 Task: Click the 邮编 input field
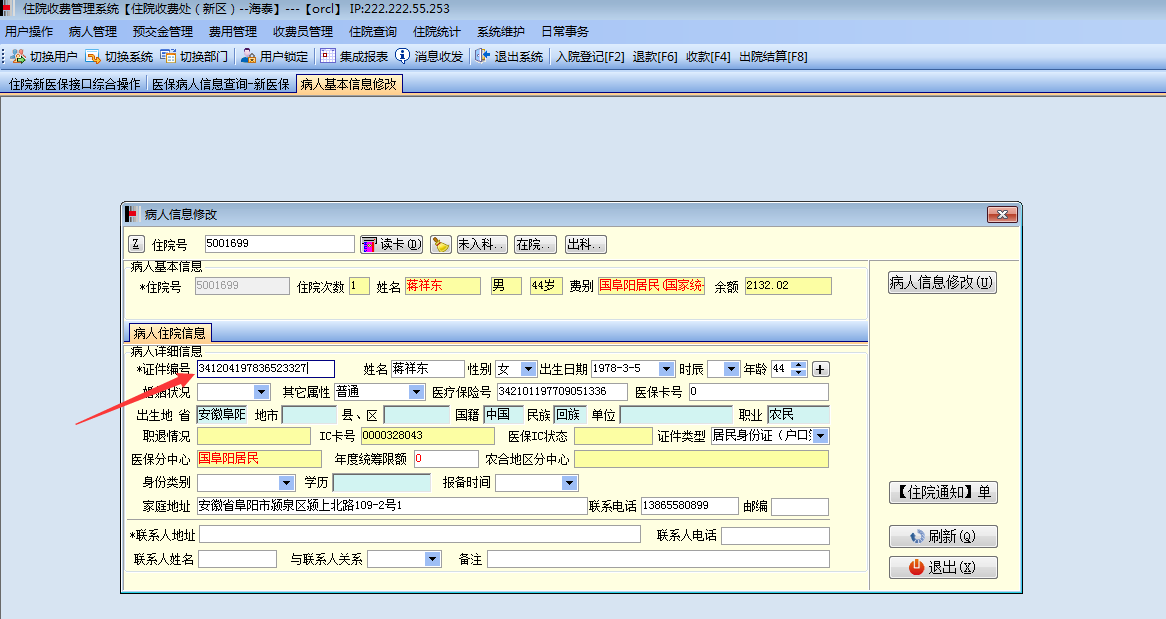tap(799, 507)
